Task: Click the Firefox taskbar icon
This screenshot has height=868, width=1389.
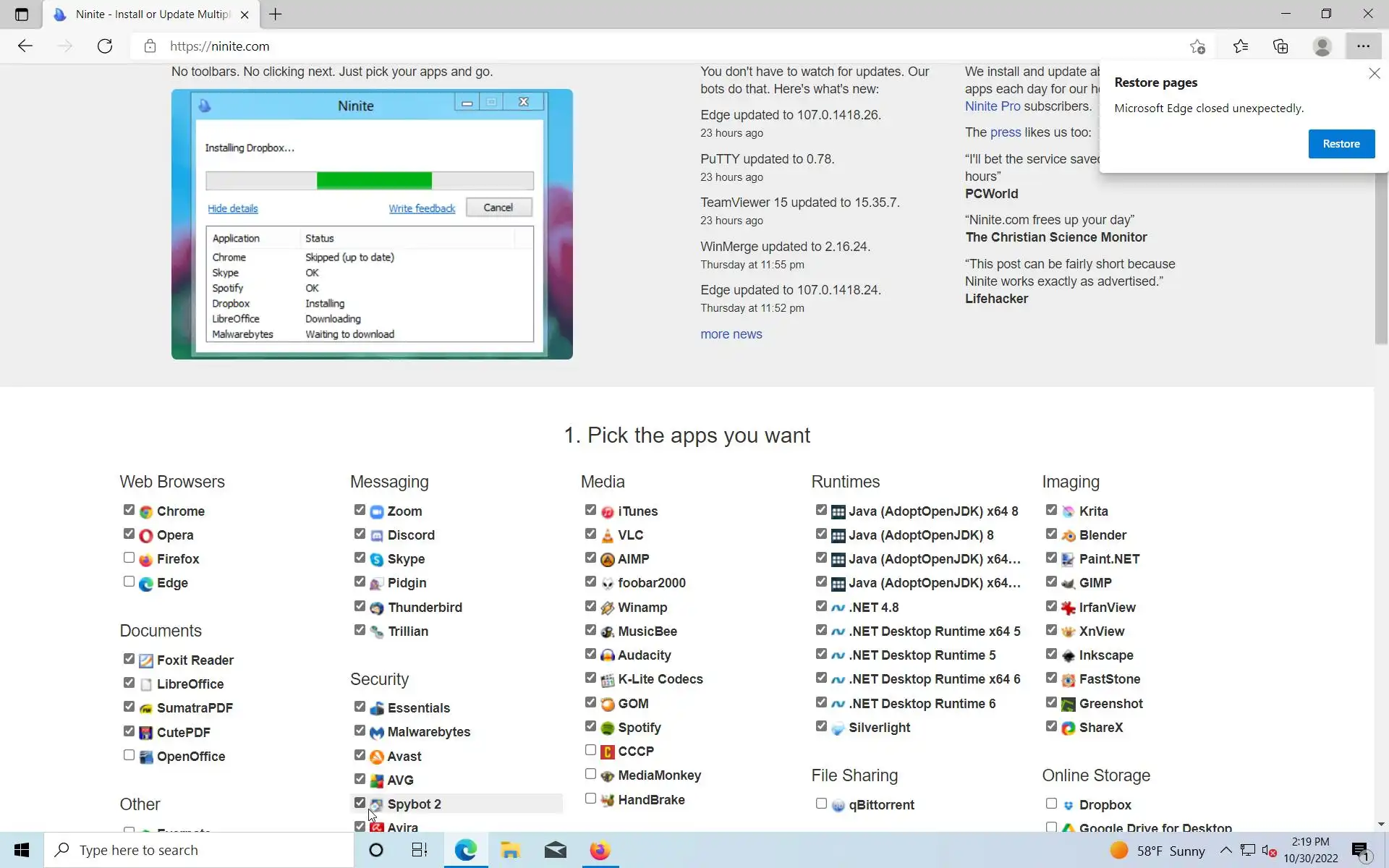Action: (x=599, y=850)
